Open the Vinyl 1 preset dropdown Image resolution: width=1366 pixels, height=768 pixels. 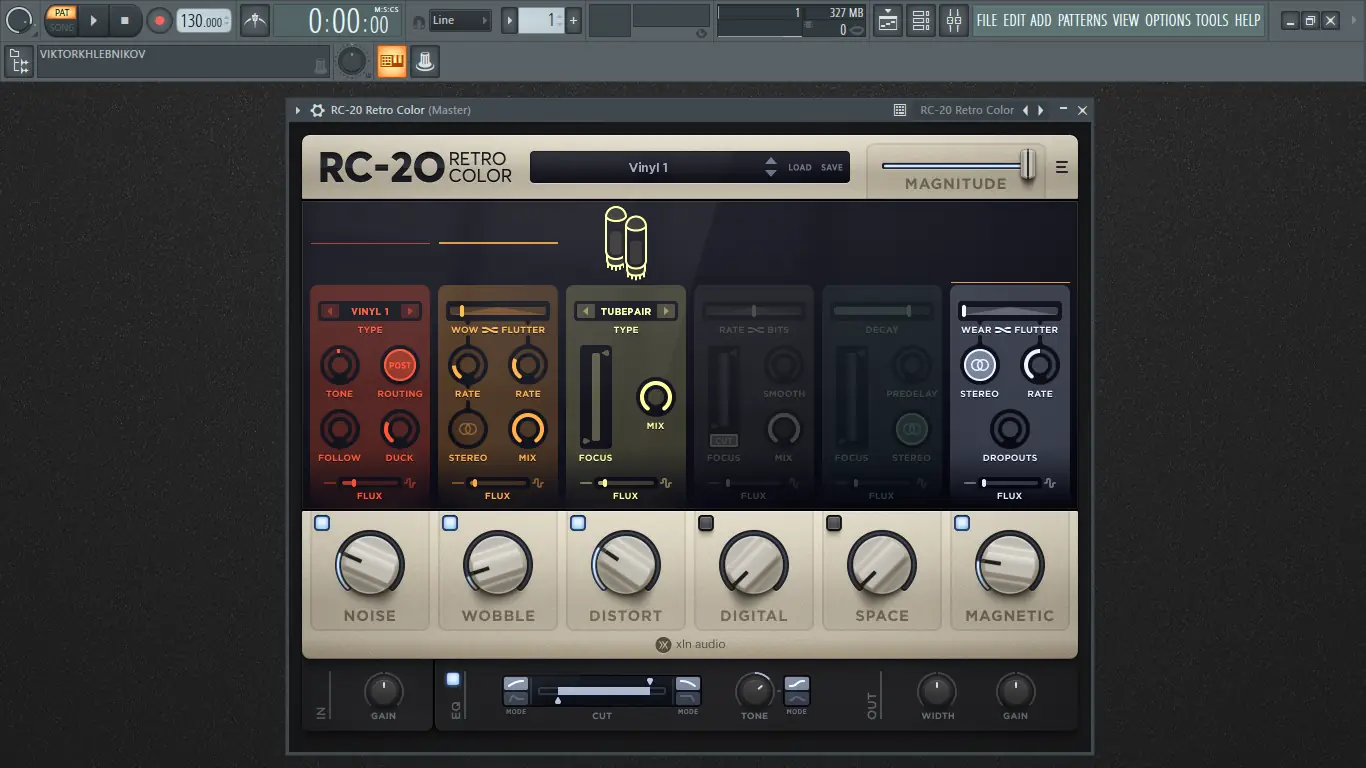[649, 167]
